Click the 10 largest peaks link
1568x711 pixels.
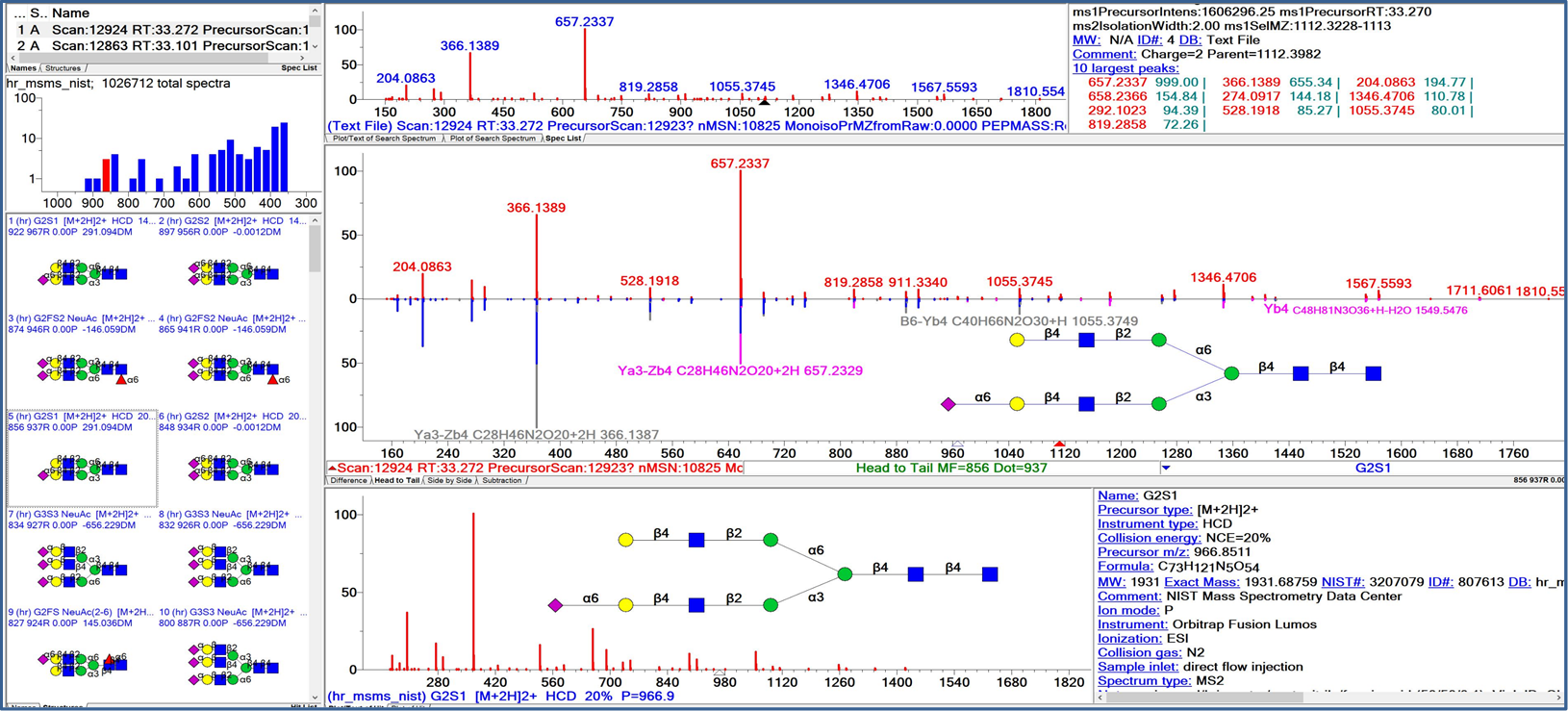point(1125,68)
